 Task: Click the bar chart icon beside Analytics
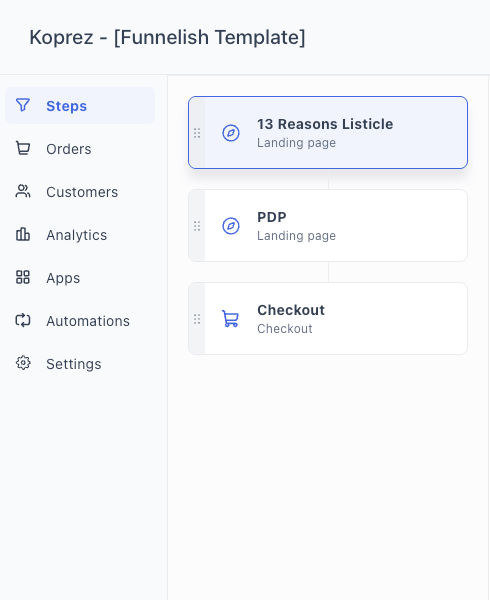tap(23, 234)
